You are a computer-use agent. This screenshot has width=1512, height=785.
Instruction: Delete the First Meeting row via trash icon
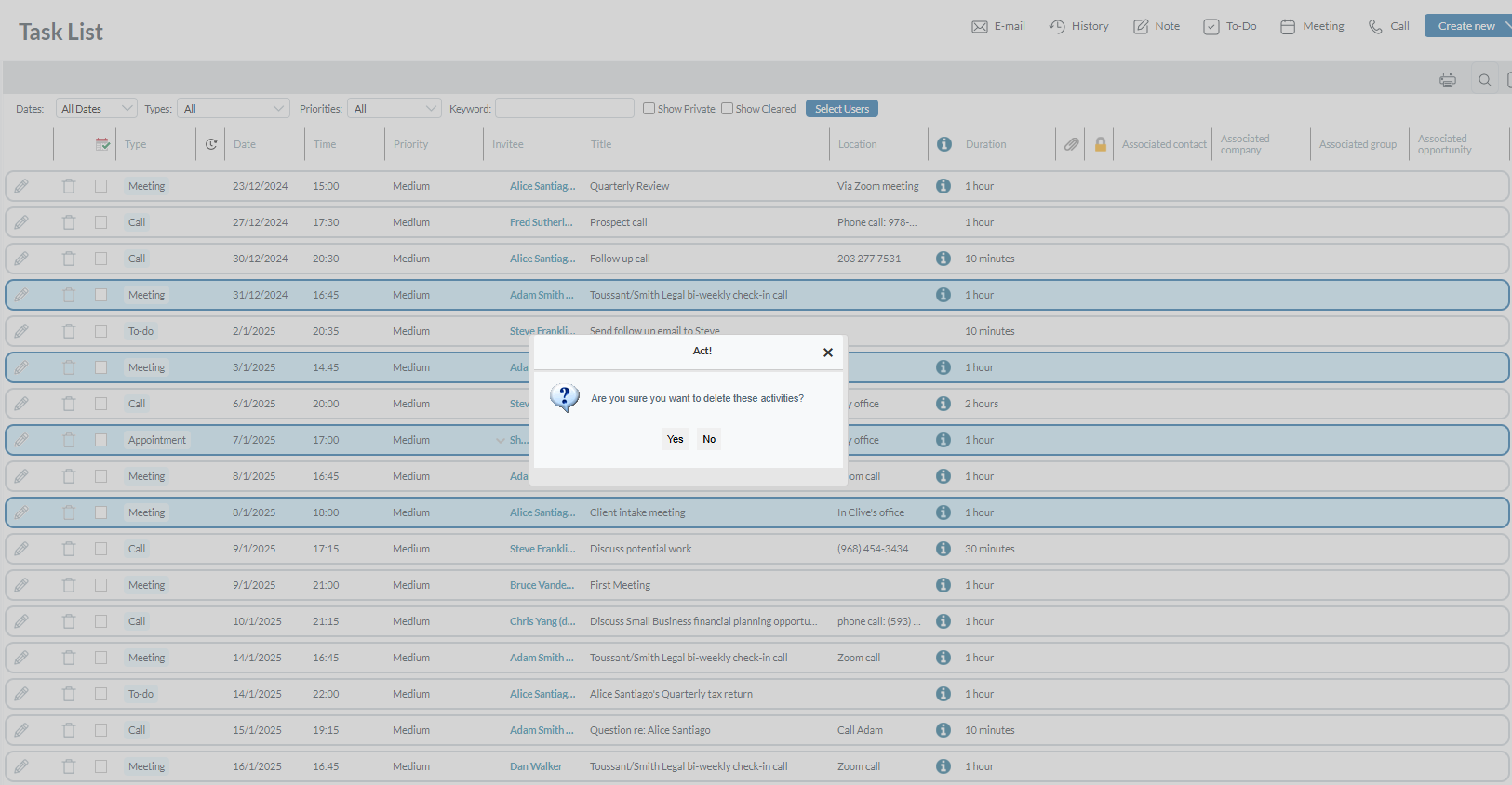[69, 585]
